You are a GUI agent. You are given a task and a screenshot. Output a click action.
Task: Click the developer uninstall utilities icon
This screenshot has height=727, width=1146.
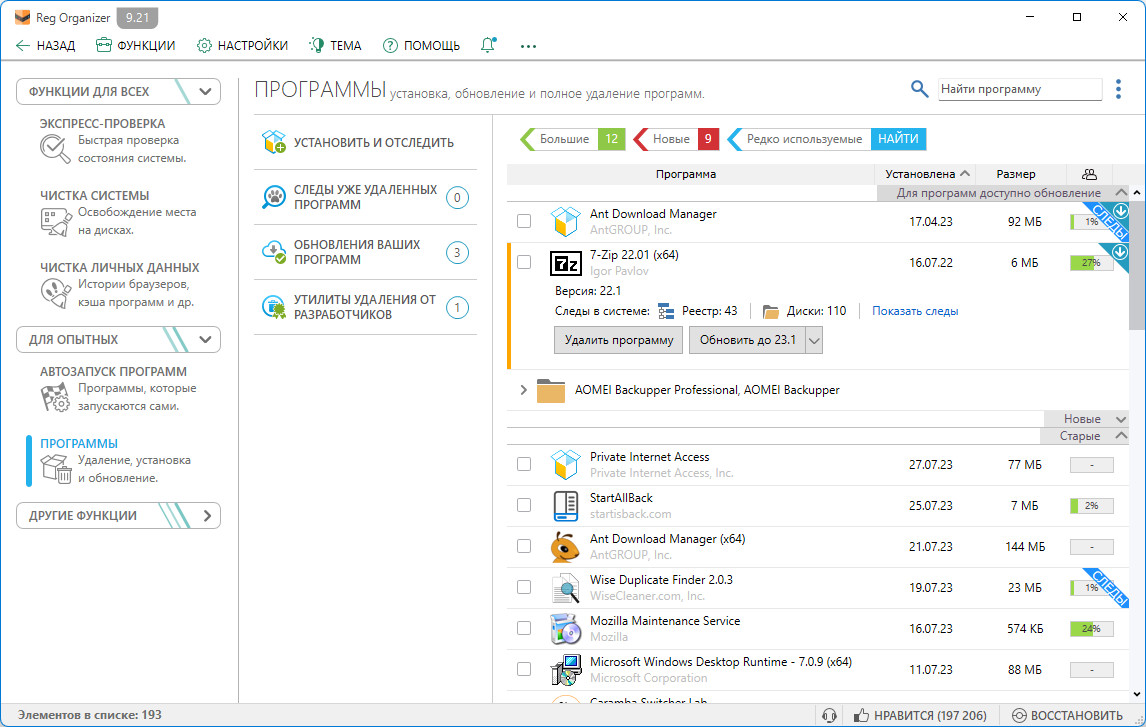point(274,307)
